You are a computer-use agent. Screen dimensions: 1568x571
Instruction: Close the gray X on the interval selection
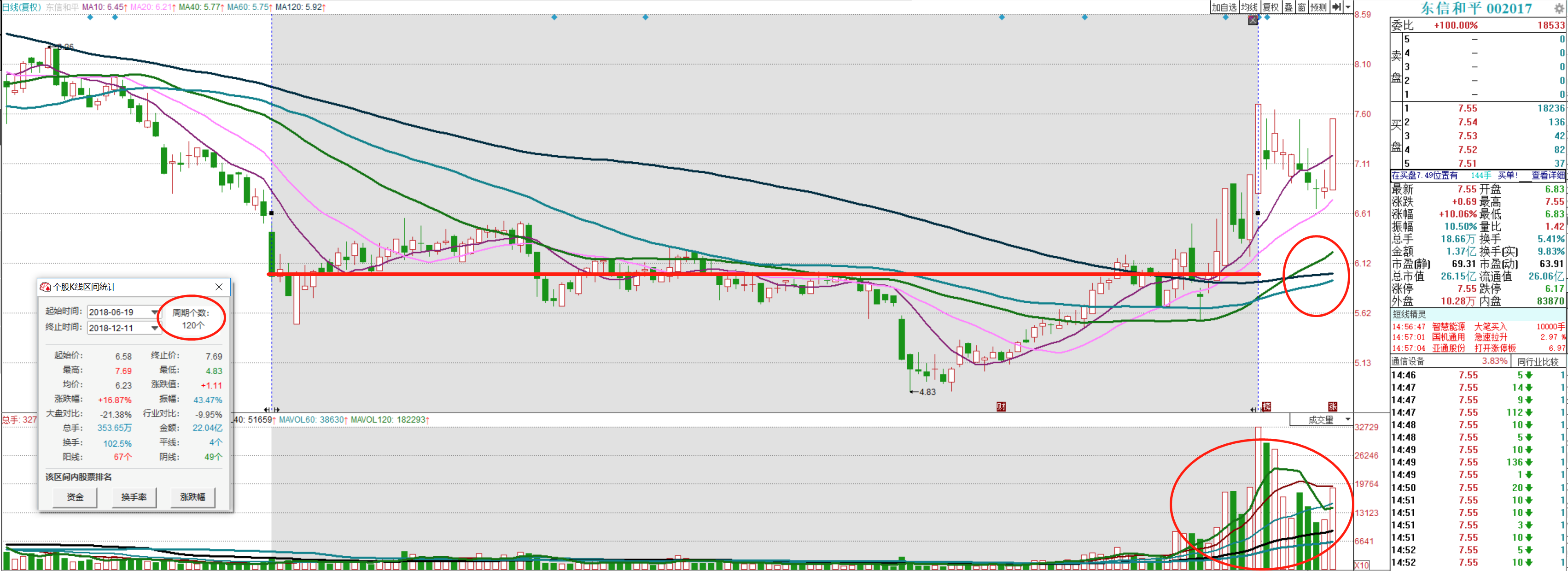[x=1253, y=20]
